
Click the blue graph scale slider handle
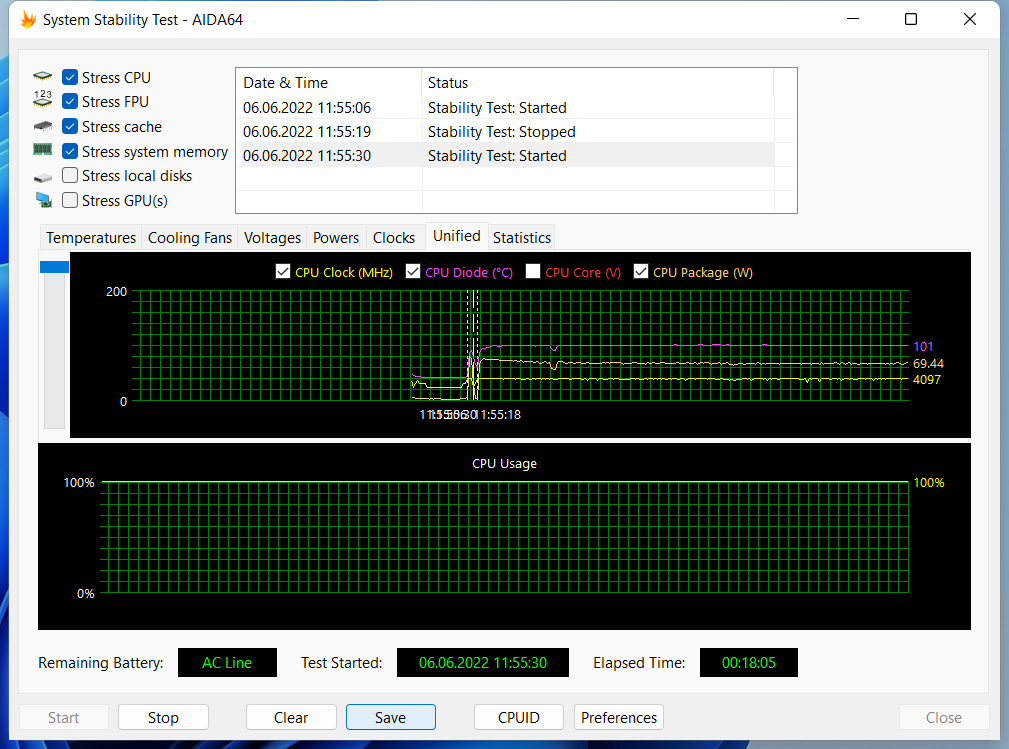54,266
